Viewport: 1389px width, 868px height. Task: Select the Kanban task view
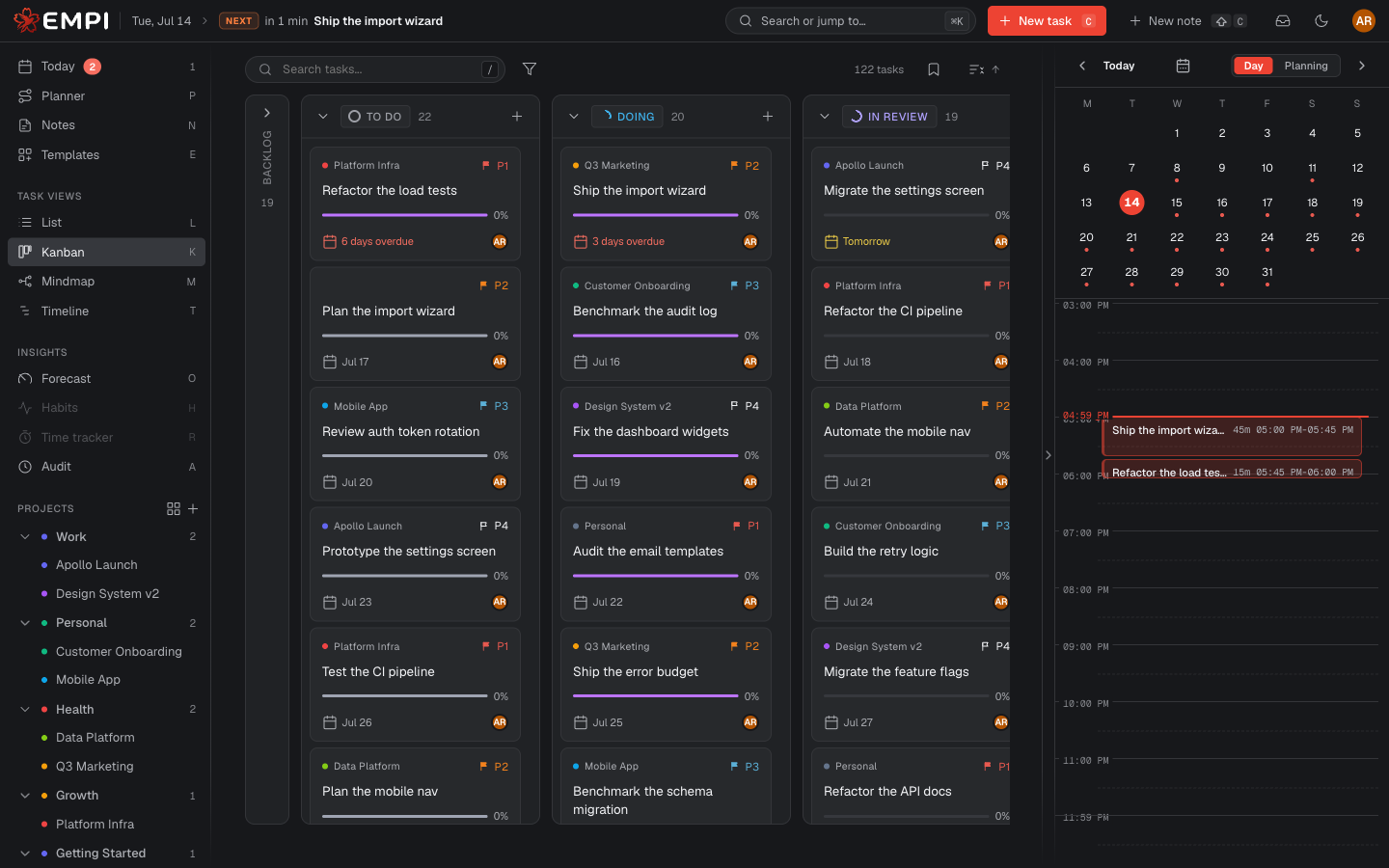click(106, 252)
